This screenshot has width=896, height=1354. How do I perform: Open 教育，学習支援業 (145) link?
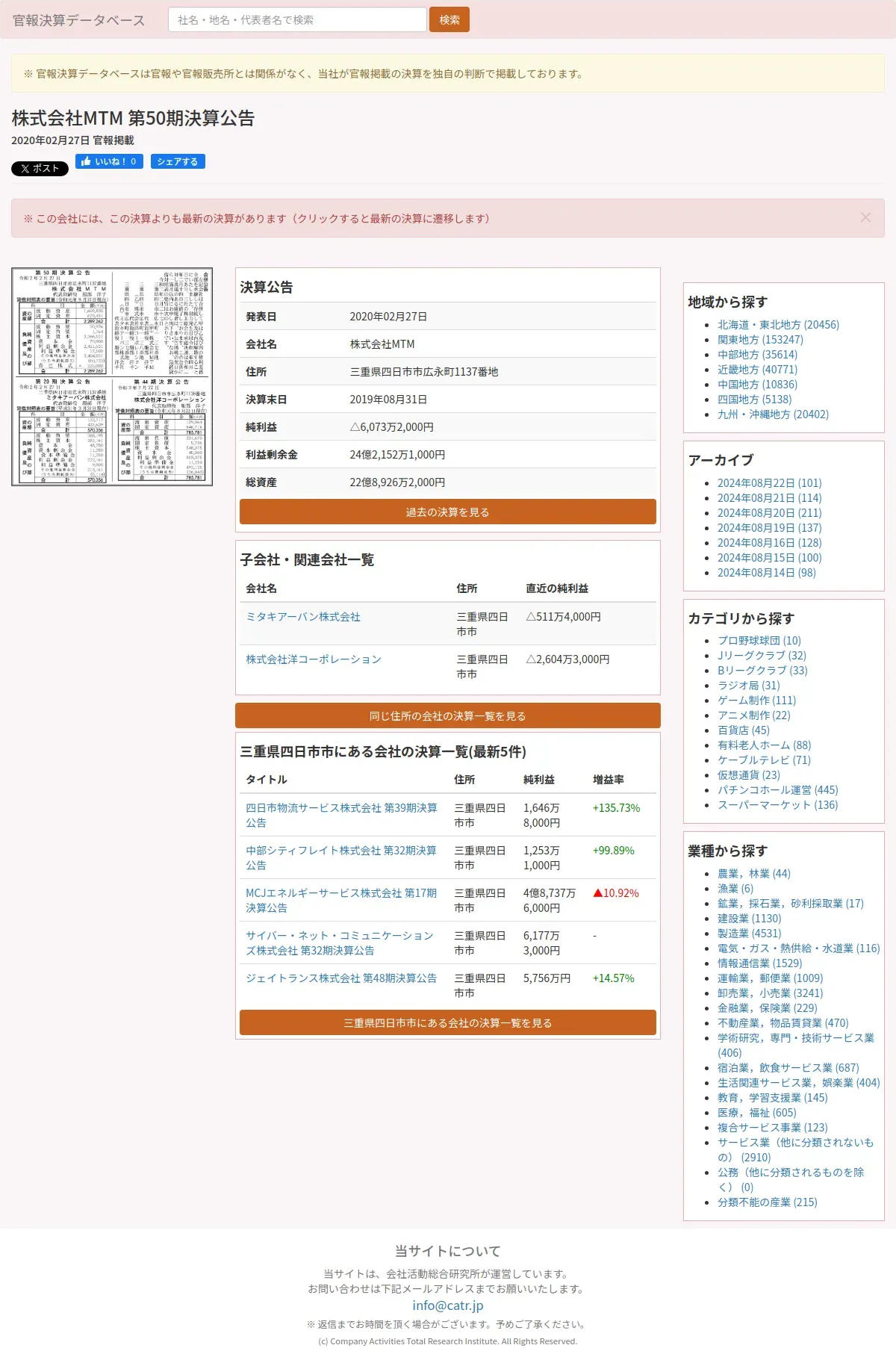tap(773, 1098)
